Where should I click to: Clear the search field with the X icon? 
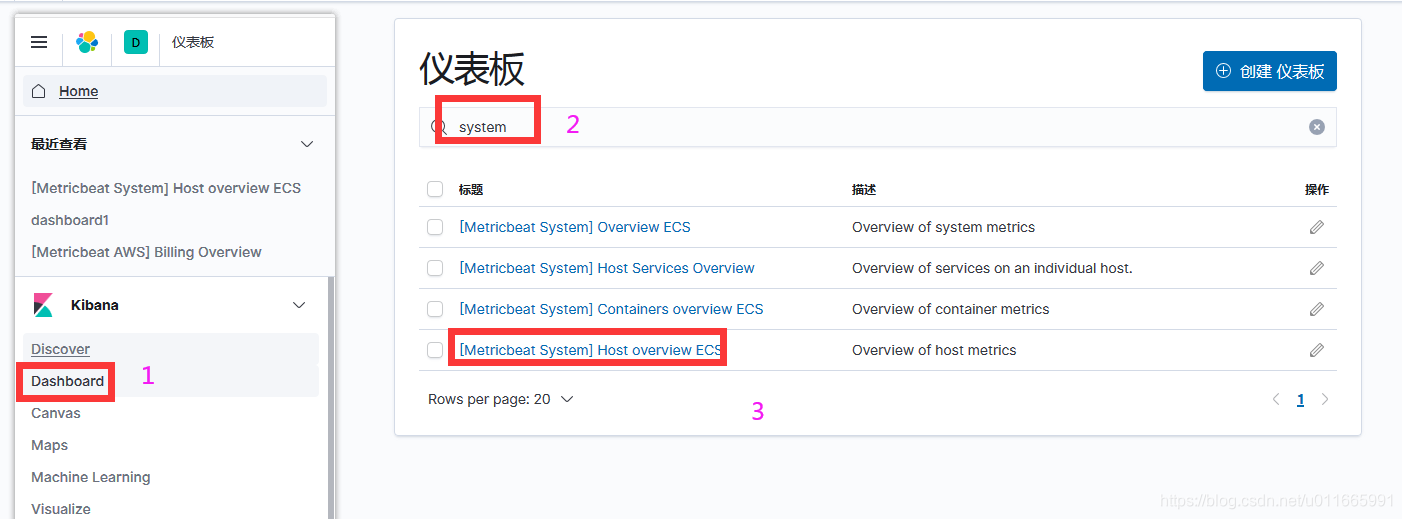tap(1316, 127)
